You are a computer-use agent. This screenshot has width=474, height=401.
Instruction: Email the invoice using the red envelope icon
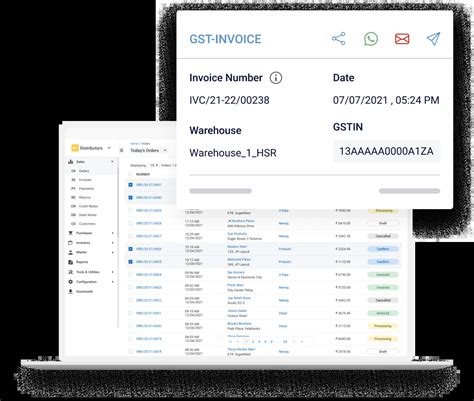[x=402, y=39]
